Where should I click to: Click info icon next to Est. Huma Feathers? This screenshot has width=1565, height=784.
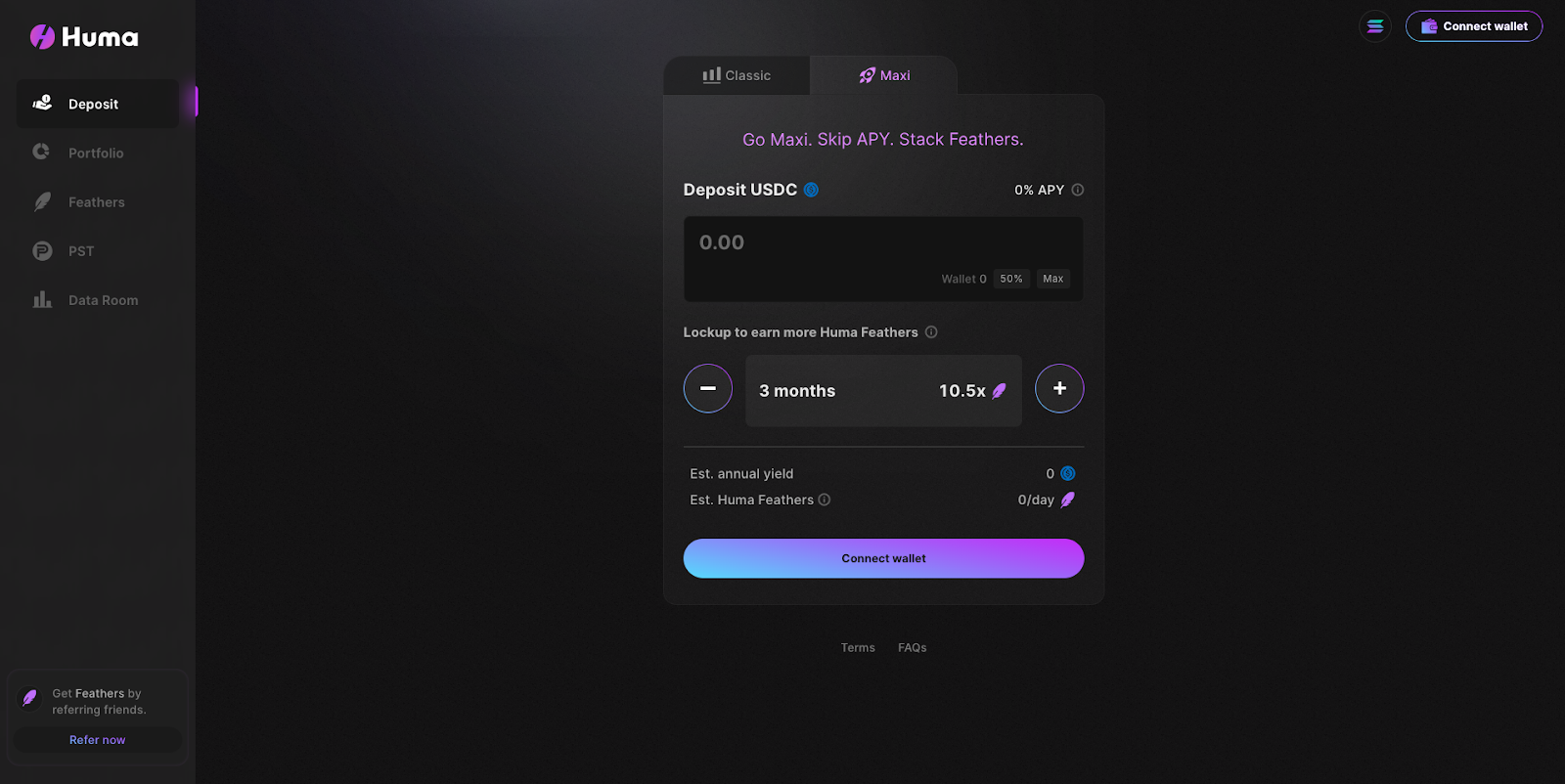pos(825,500)
